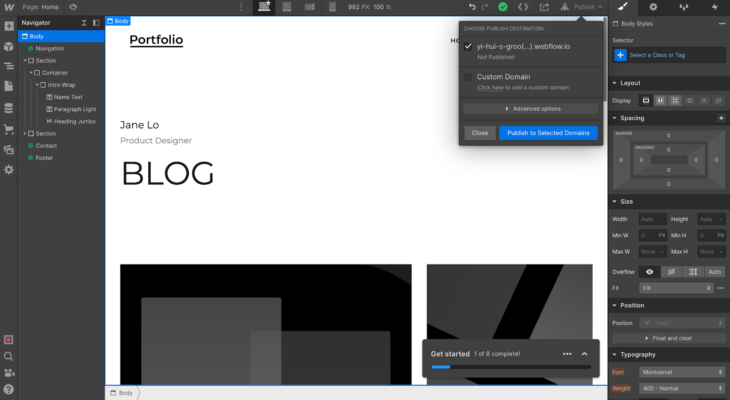
Task: Select the desktop breakpoint icon
Action: tap(264, 7)
